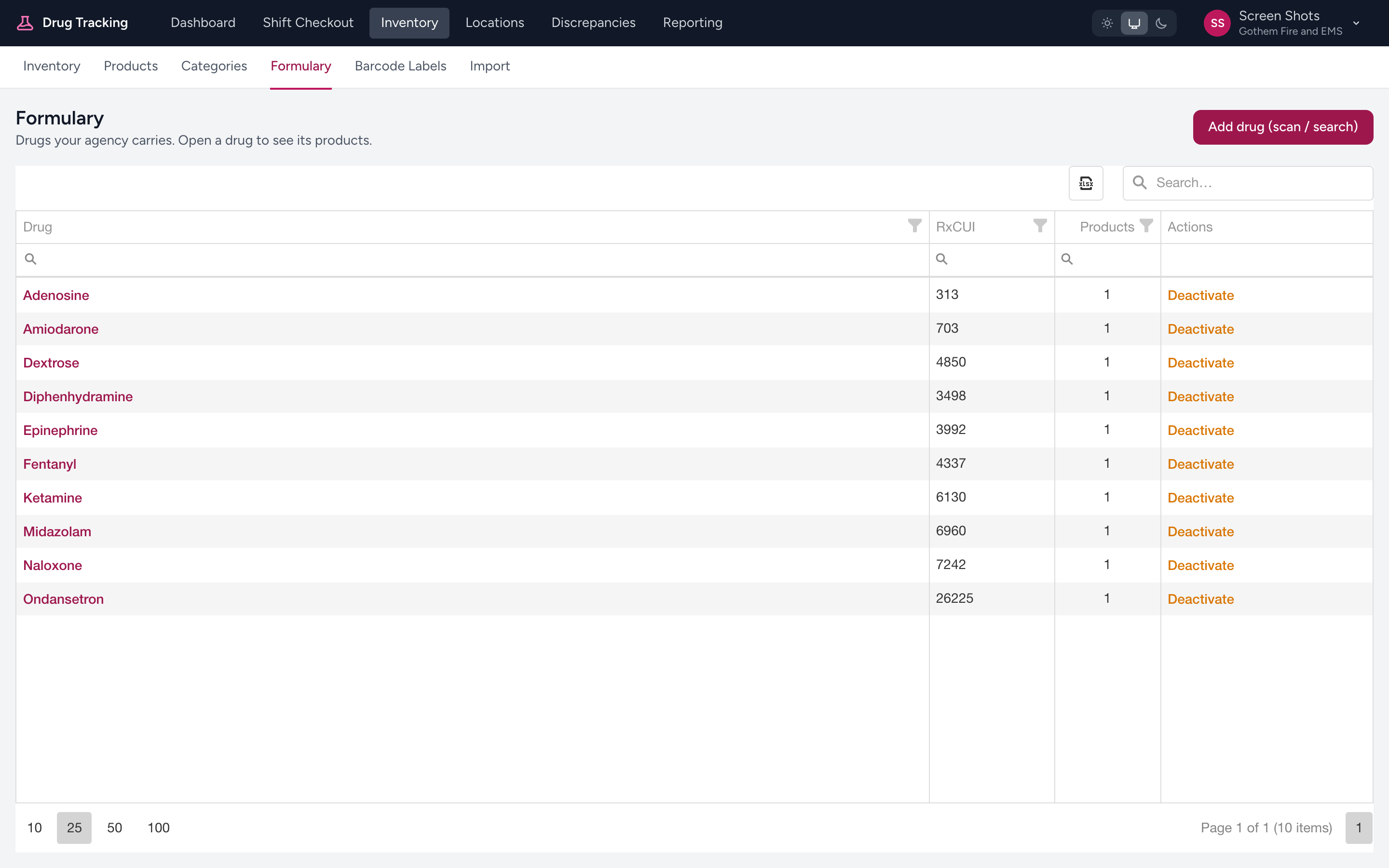Image resolution: width=1389 pixels, height=868 pixels.
Task: Switch to light theme sun icon
Action: click(1107, 23)
